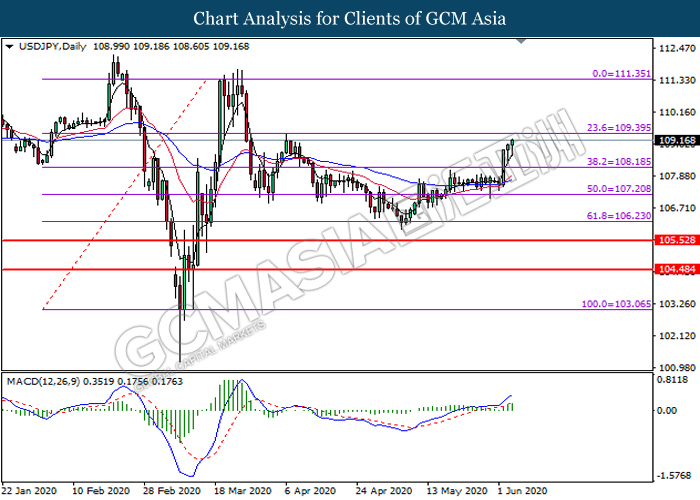
Task: Click the Chart Analysis title banner
Action: pos(350,18)
